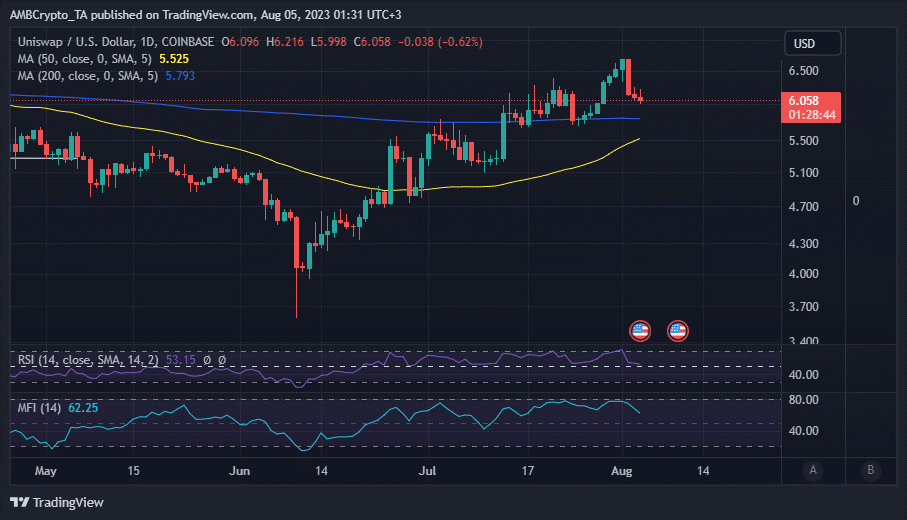Click the countdown timer 01:28:44
Image resolution: width=907 pixels, height=520 pixels.
click(812, 115)
